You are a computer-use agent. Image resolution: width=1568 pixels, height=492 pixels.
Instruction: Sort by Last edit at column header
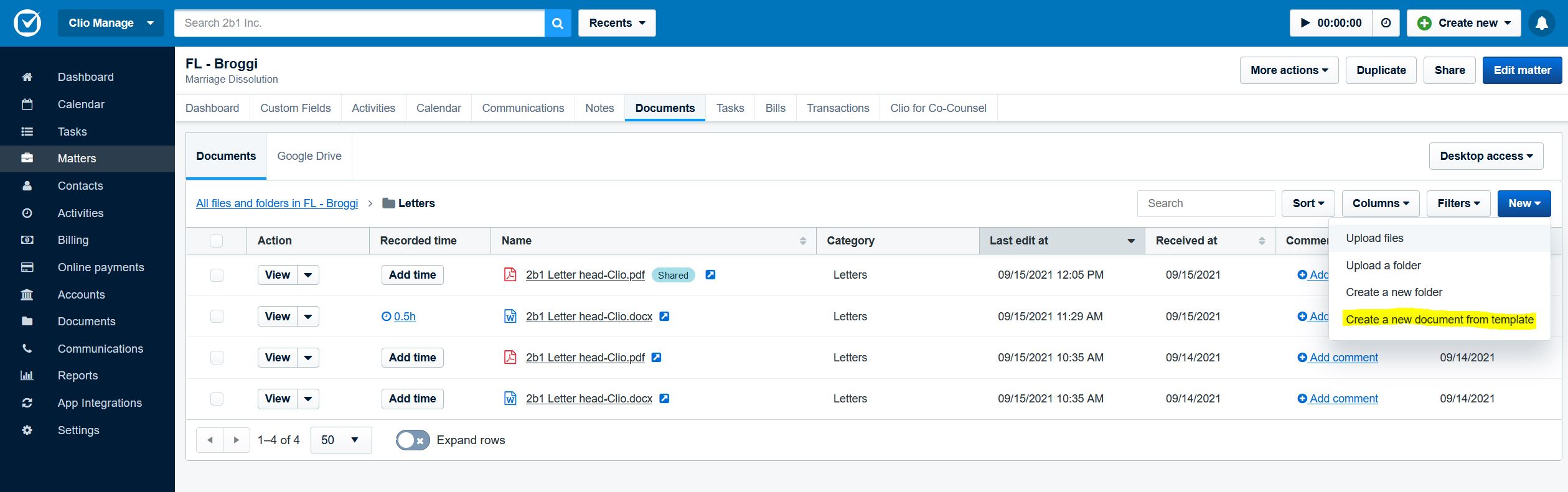coord(1062,241)
